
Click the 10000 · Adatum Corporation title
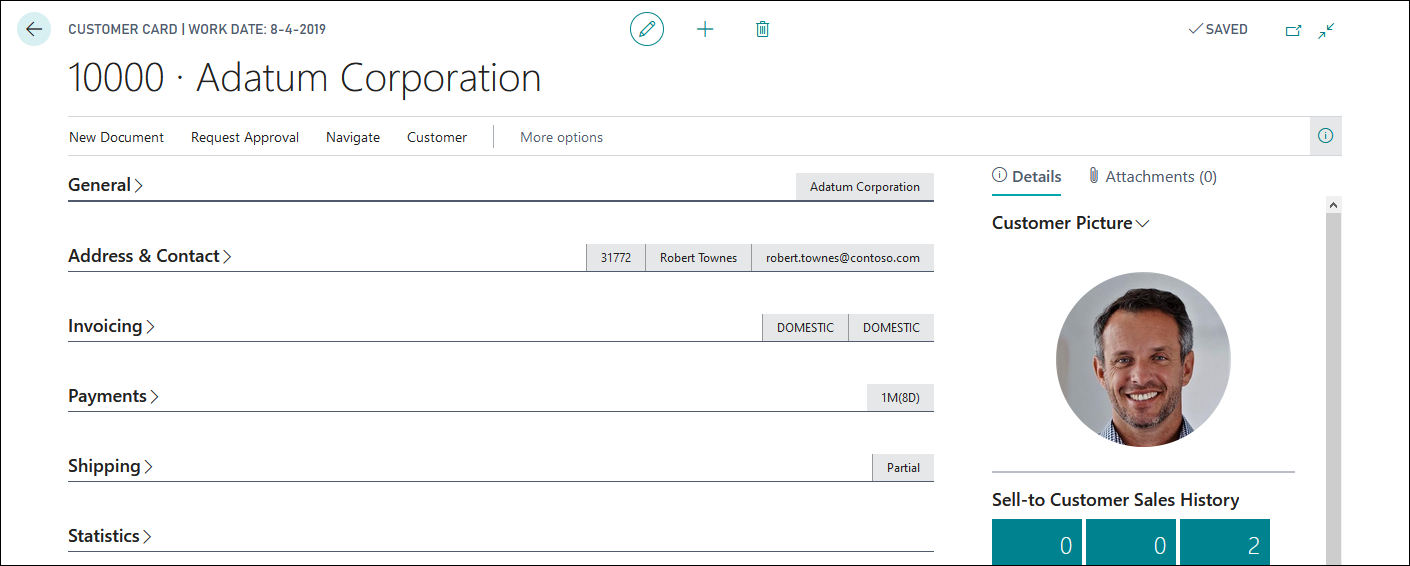(x=305, y=78)
